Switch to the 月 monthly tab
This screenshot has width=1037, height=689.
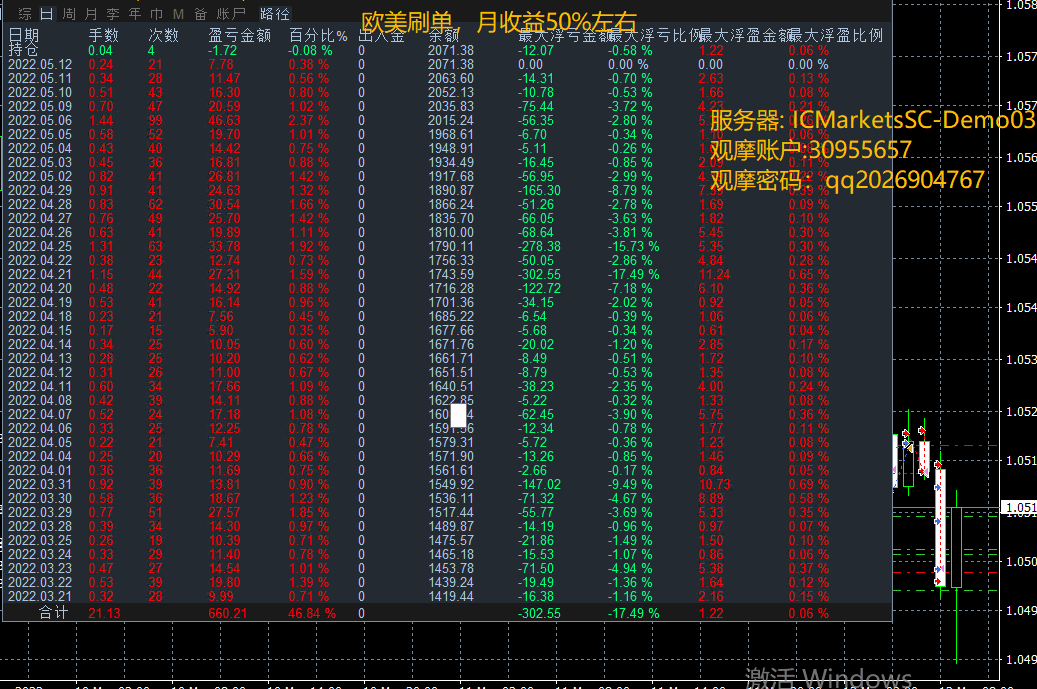coord(91,14)
